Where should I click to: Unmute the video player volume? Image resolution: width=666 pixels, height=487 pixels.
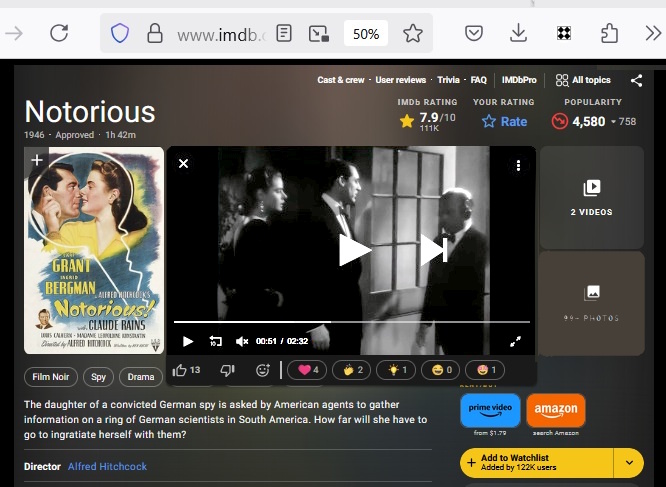pyautogui.click(x=241, y=341)
